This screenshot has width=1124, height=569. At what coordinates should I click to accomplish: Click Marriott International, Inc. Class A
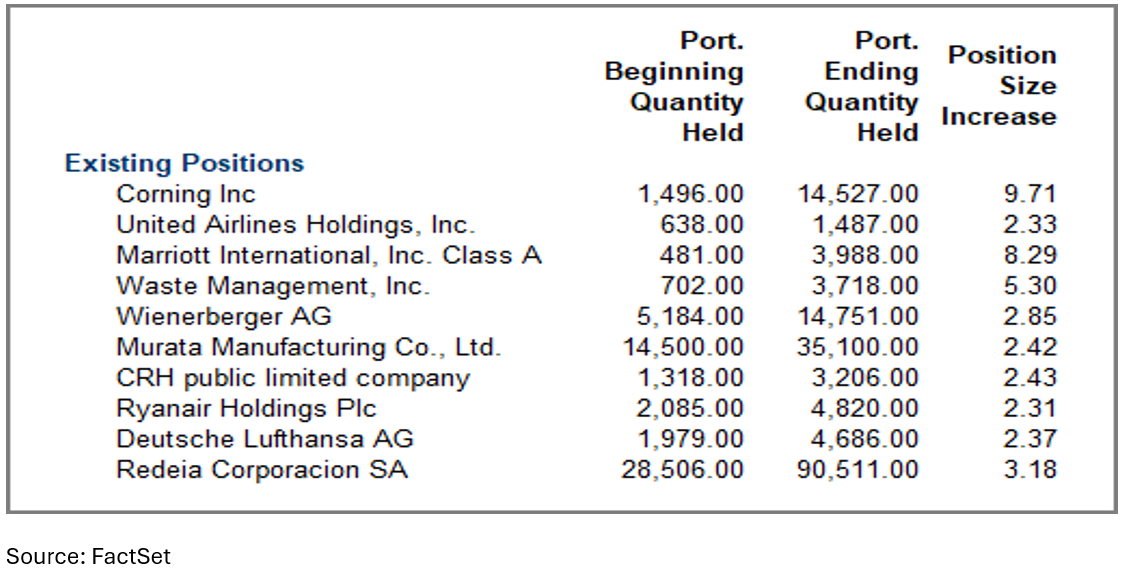pyautogui.click(x=329, y=255)
